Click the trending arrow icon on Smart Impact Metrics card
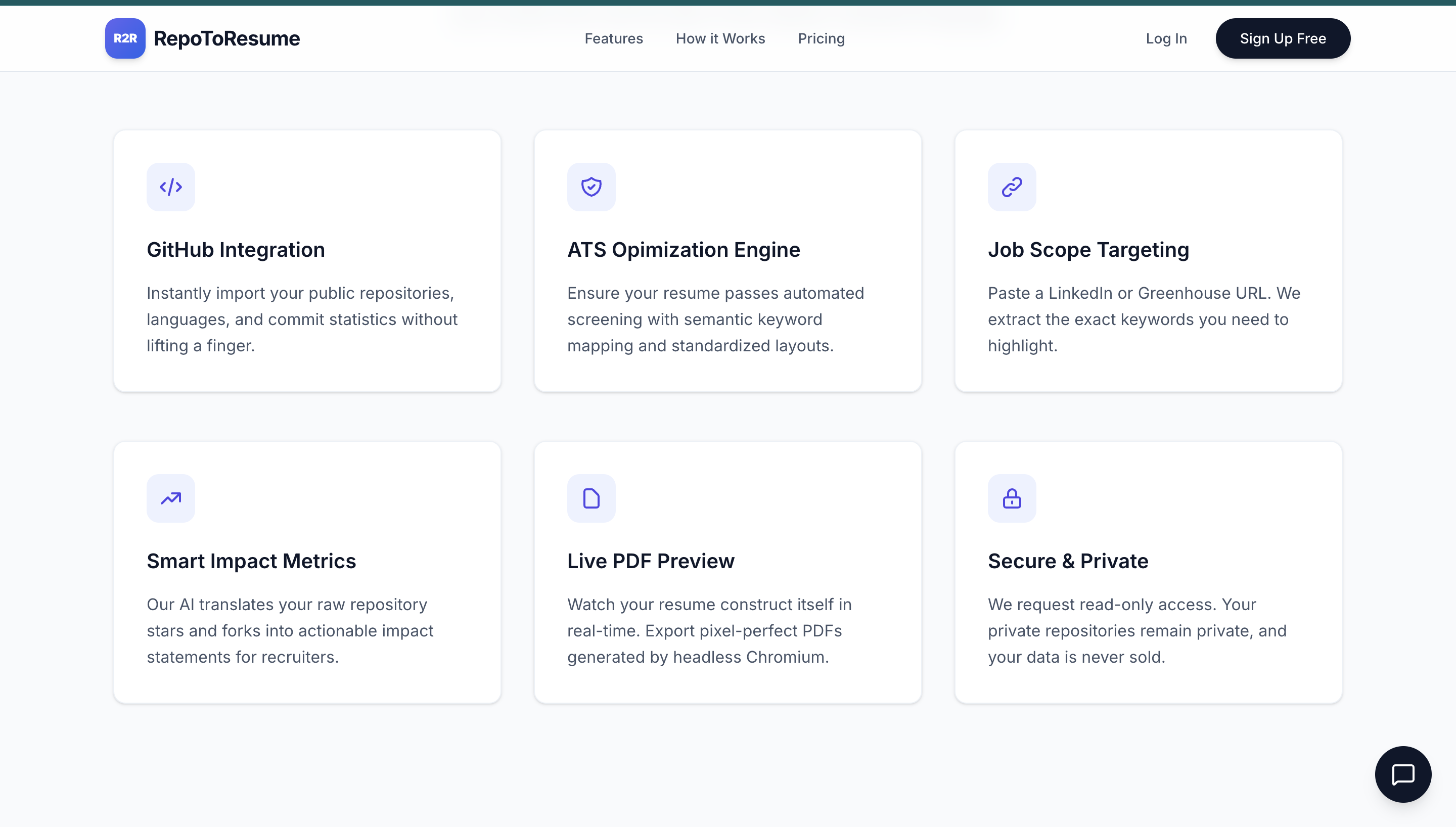 170,498
